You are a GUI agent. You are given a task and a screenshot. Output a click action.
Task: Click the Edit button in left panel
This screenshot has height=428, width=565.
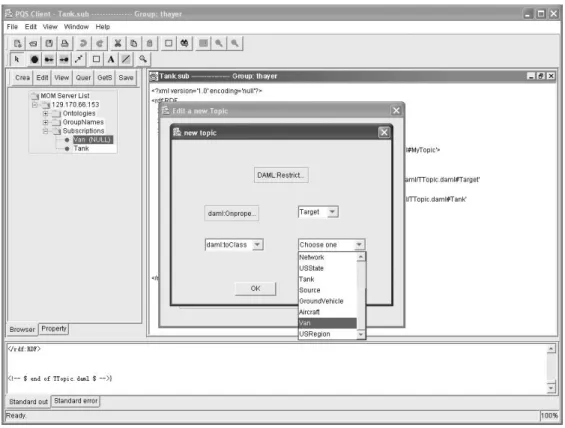[42, 78]
